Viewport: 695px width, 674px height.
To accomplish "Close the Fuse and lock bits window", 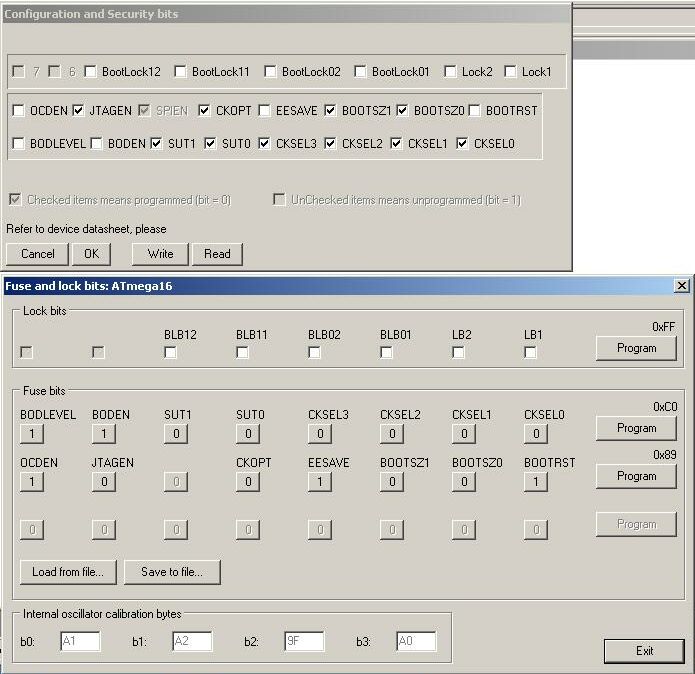I will [x=682, y=286].
